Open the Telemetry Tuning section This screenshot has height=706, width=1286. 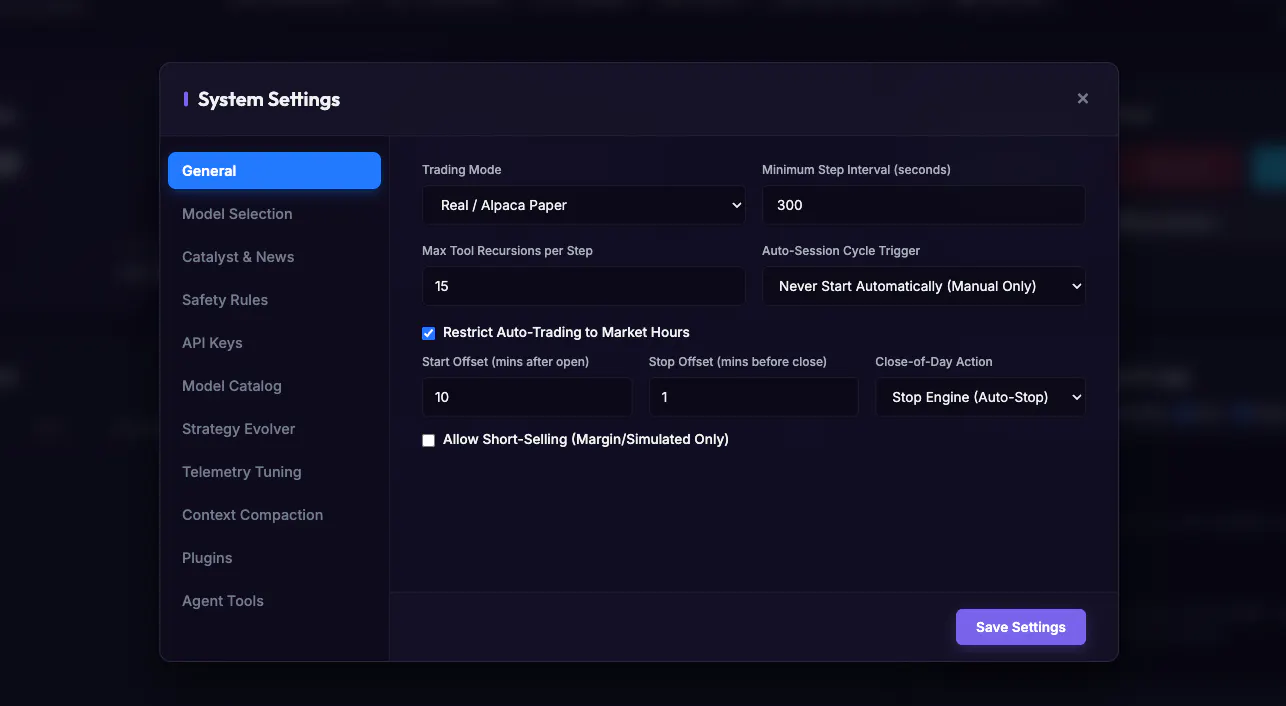[274, 471]
